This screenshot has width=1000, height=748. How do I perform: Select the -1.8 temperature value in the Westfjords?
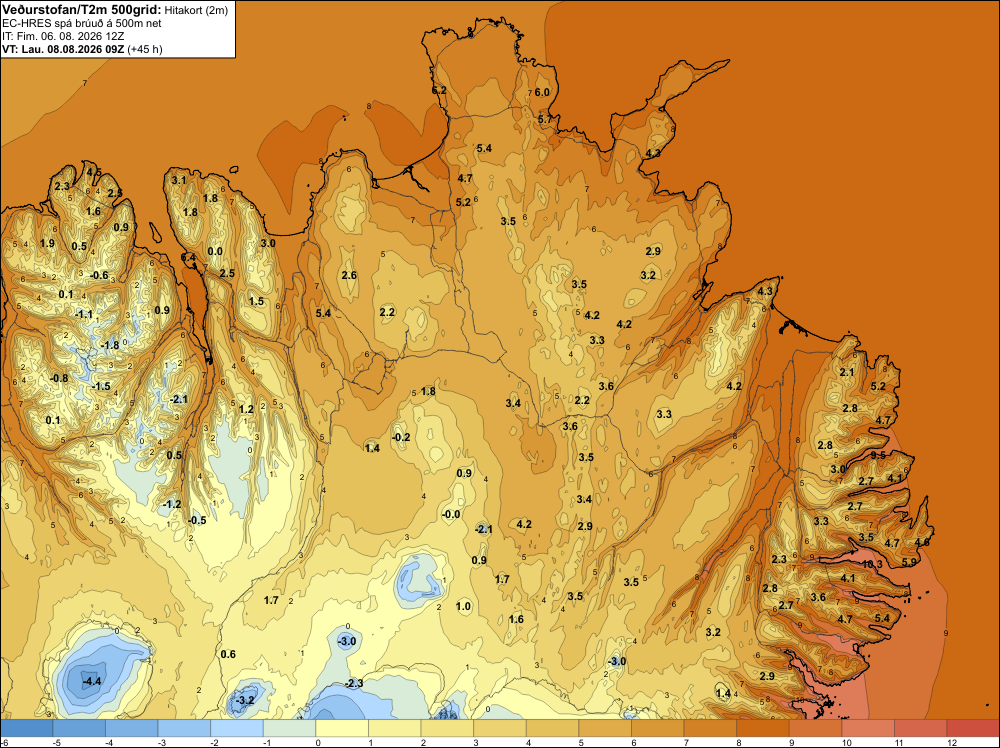[x=110, y=345]
